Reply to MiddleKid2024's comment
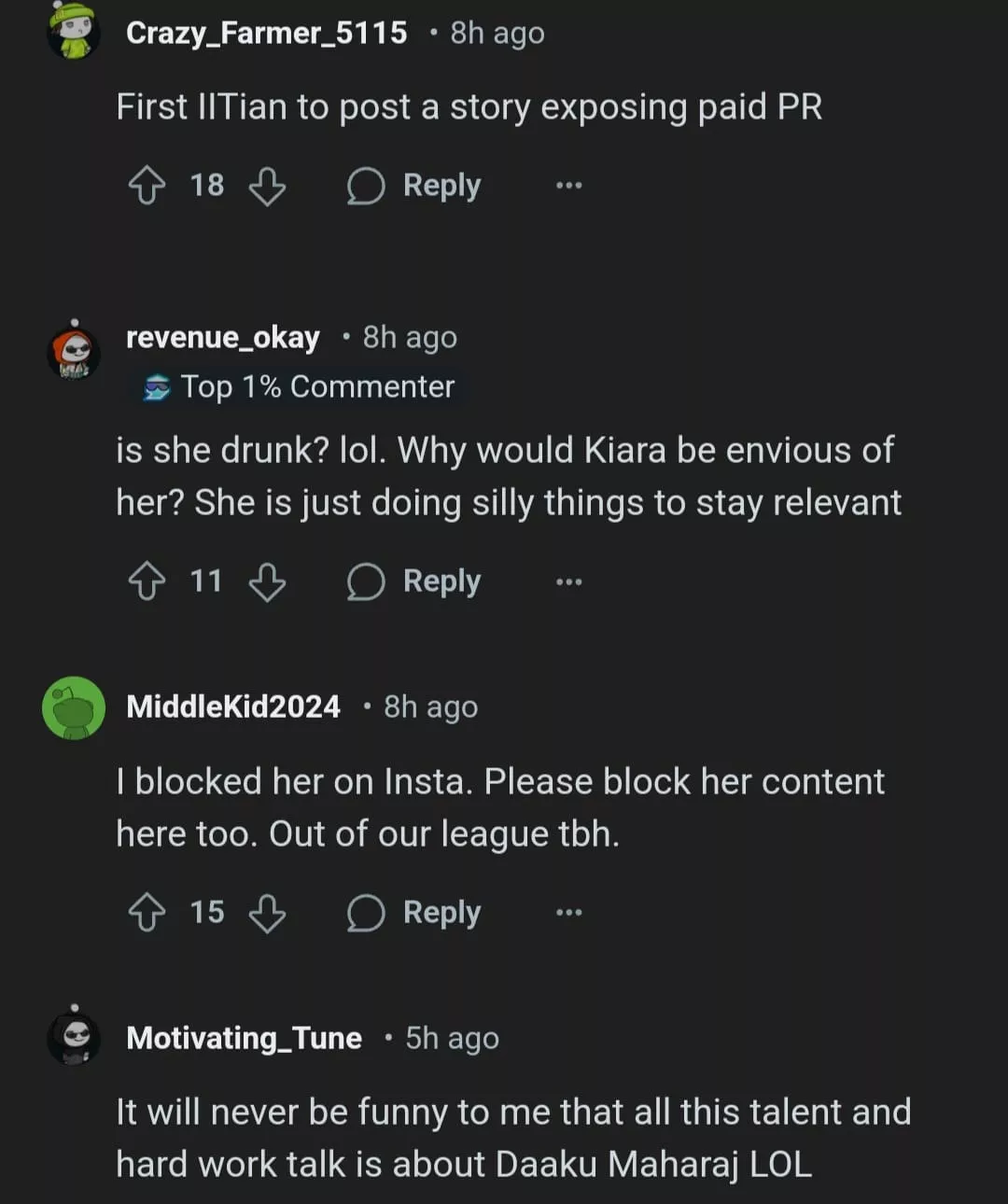 414,913
